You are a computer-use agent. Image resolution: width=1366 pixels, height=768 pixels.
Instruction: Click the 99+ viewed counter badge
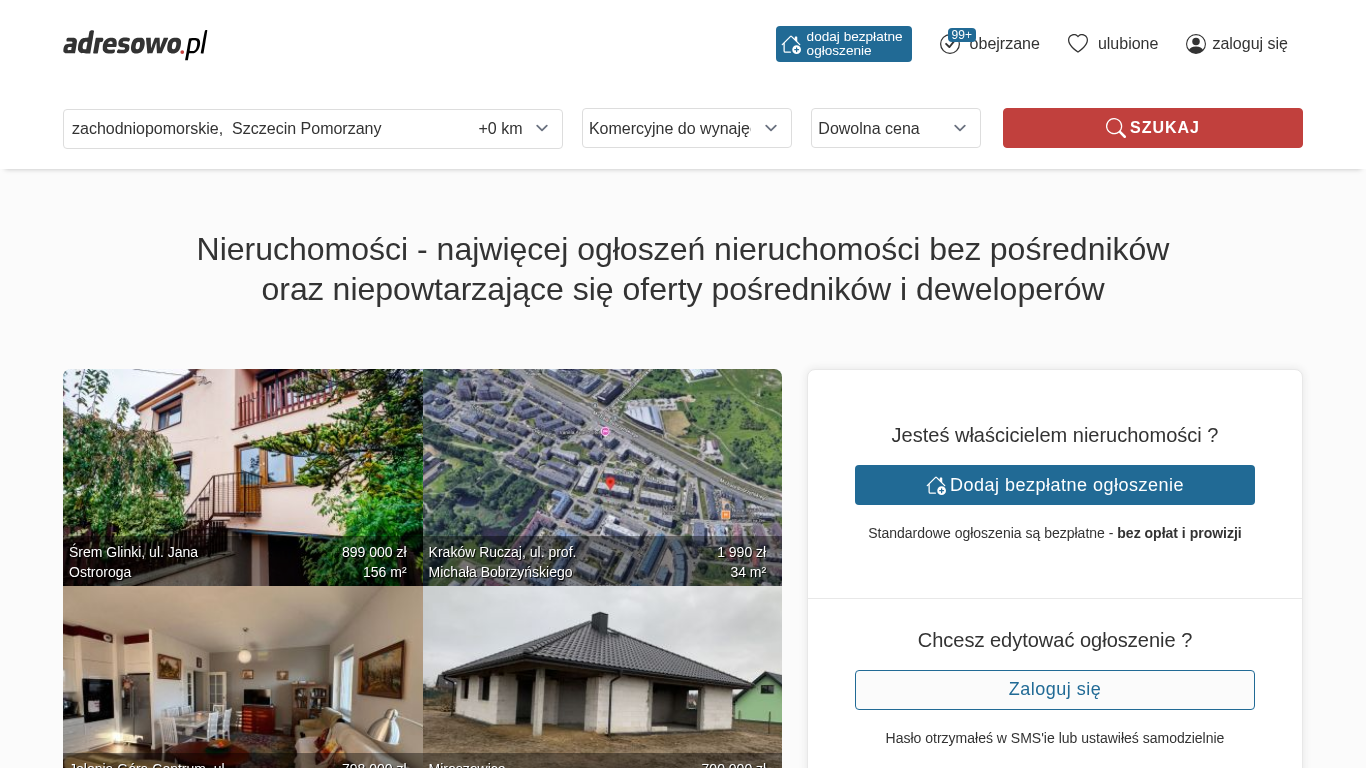961,35
